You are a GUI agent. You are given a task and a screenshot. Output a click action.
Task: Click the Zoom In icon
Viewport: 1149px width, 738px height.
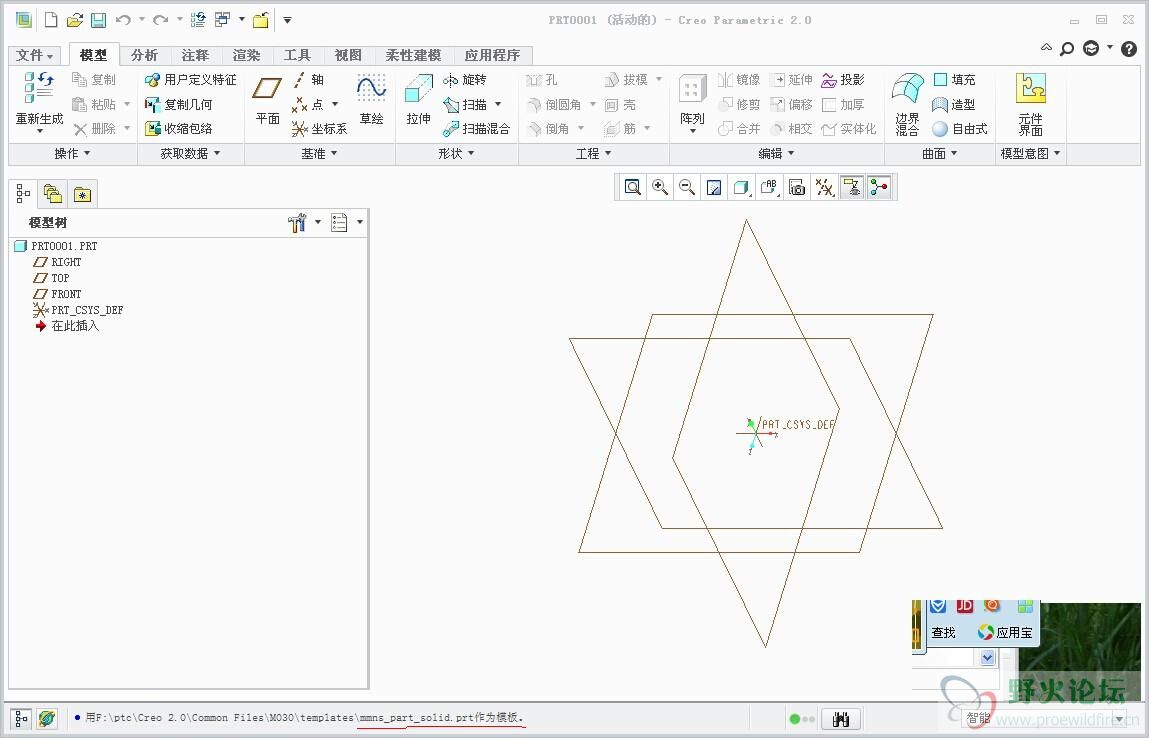coord(660,188)
